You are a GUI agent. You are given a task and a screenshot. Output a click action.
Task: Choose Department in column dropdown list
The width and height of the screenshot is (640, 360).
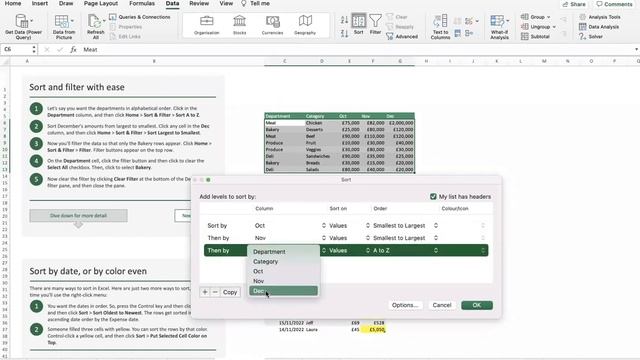pyautogui.click(x=283, y=251)
